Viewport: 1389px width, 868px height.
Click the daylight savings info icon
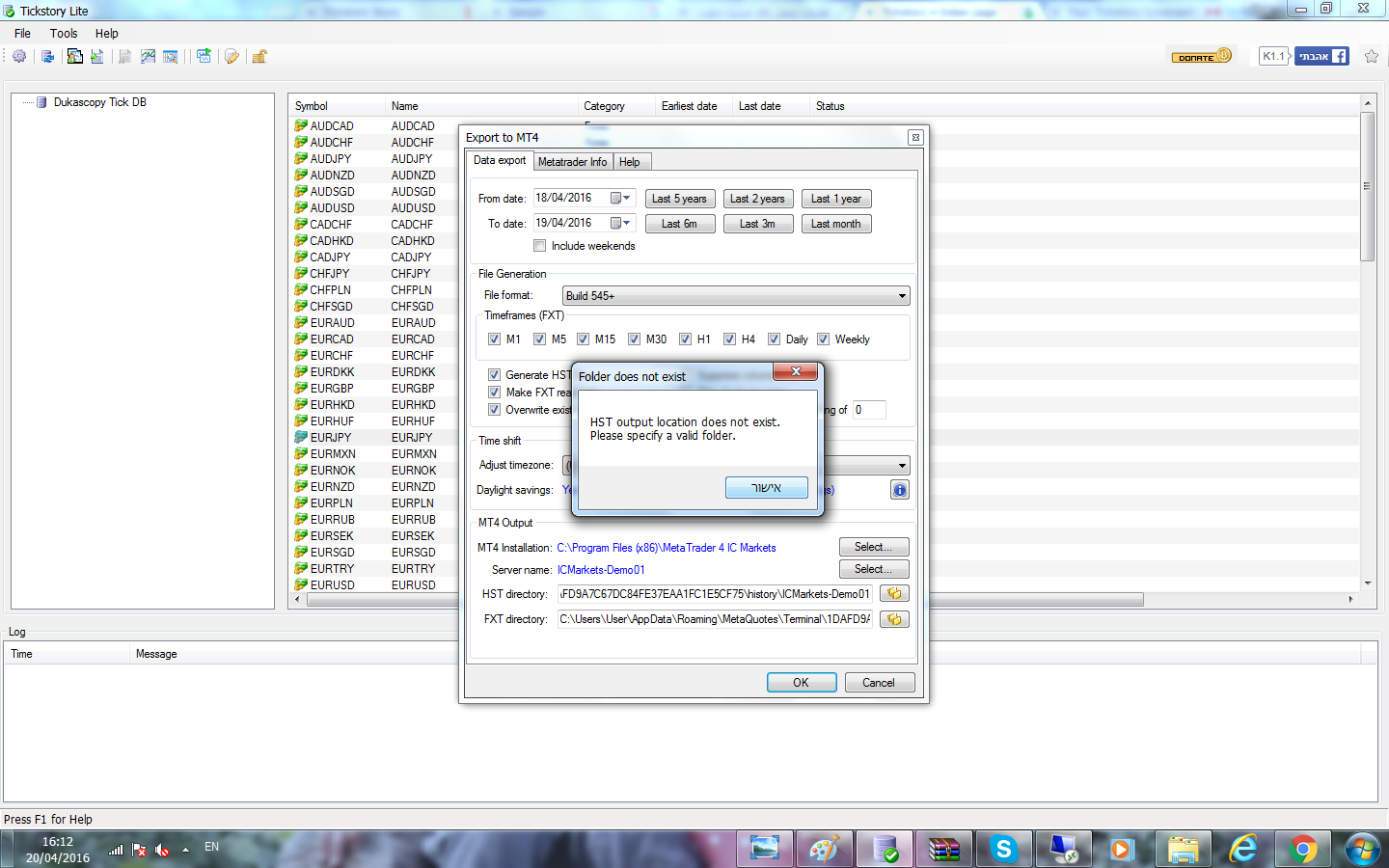pos(899,490)
